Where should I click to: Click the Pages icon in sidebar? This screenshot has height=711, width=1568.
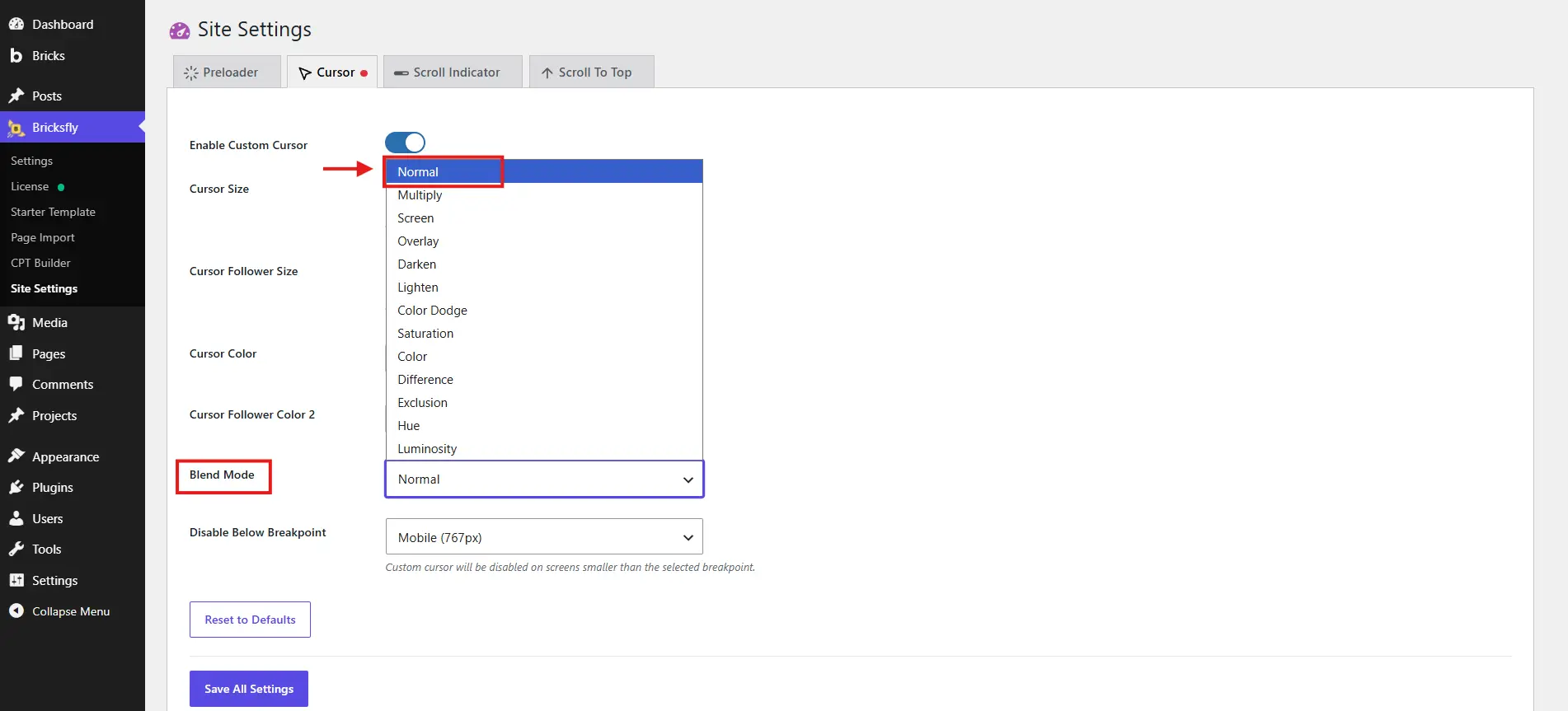[x=16, y=353]
